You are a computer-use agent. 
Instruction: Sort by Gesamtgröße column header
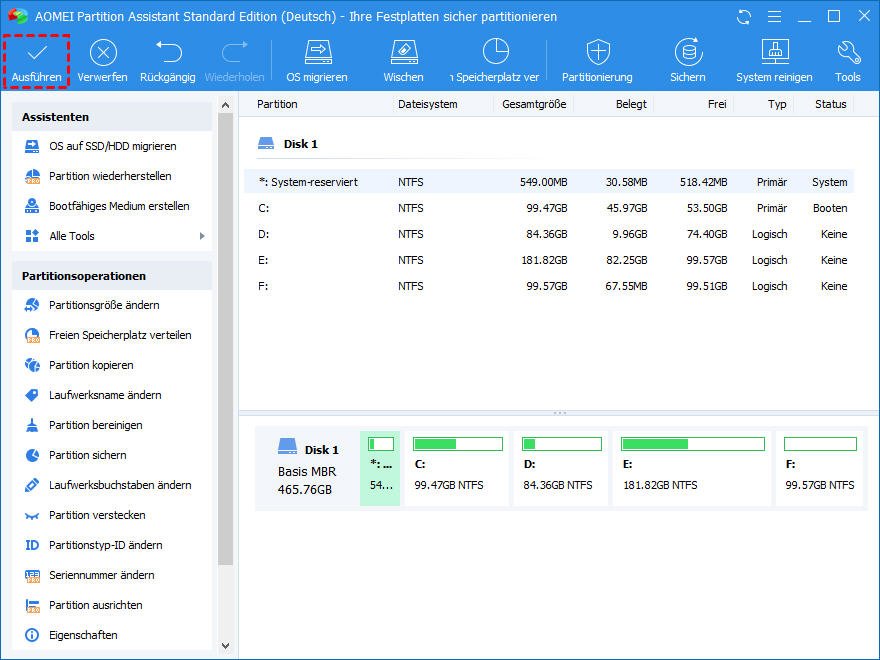pos(534,104)
